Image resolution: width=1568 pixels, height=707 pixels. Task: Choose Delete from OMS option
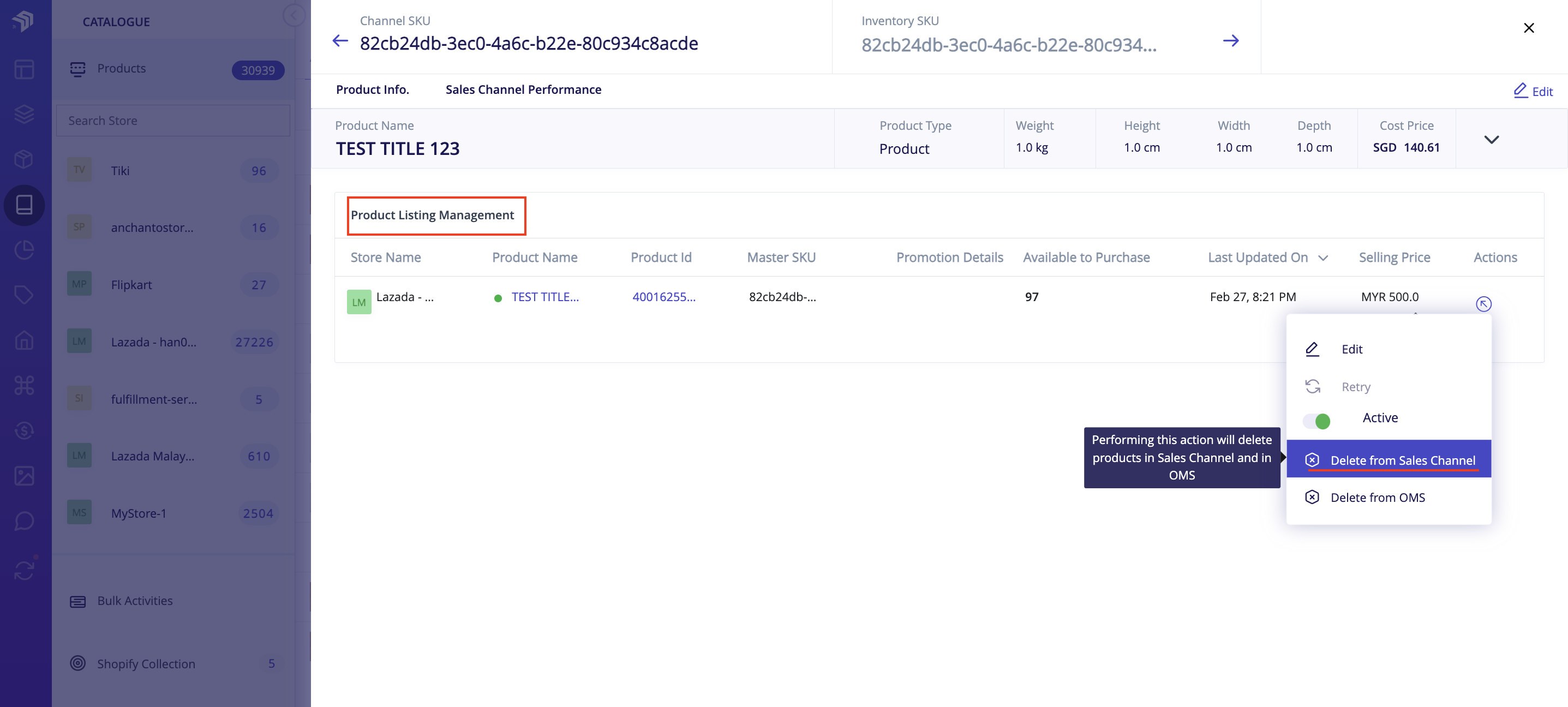point(1389,497)
